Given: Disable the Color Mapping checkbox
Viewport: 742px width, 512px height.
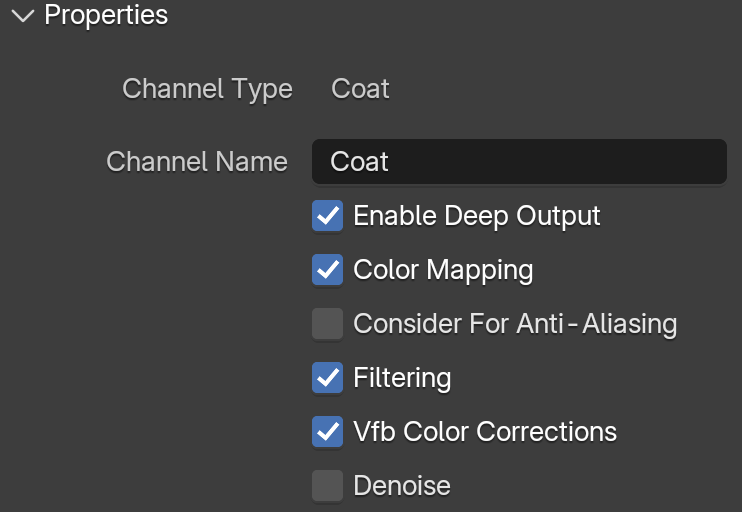Looking at the screenshot, I should pyautogui.click(x=327, y=270).
